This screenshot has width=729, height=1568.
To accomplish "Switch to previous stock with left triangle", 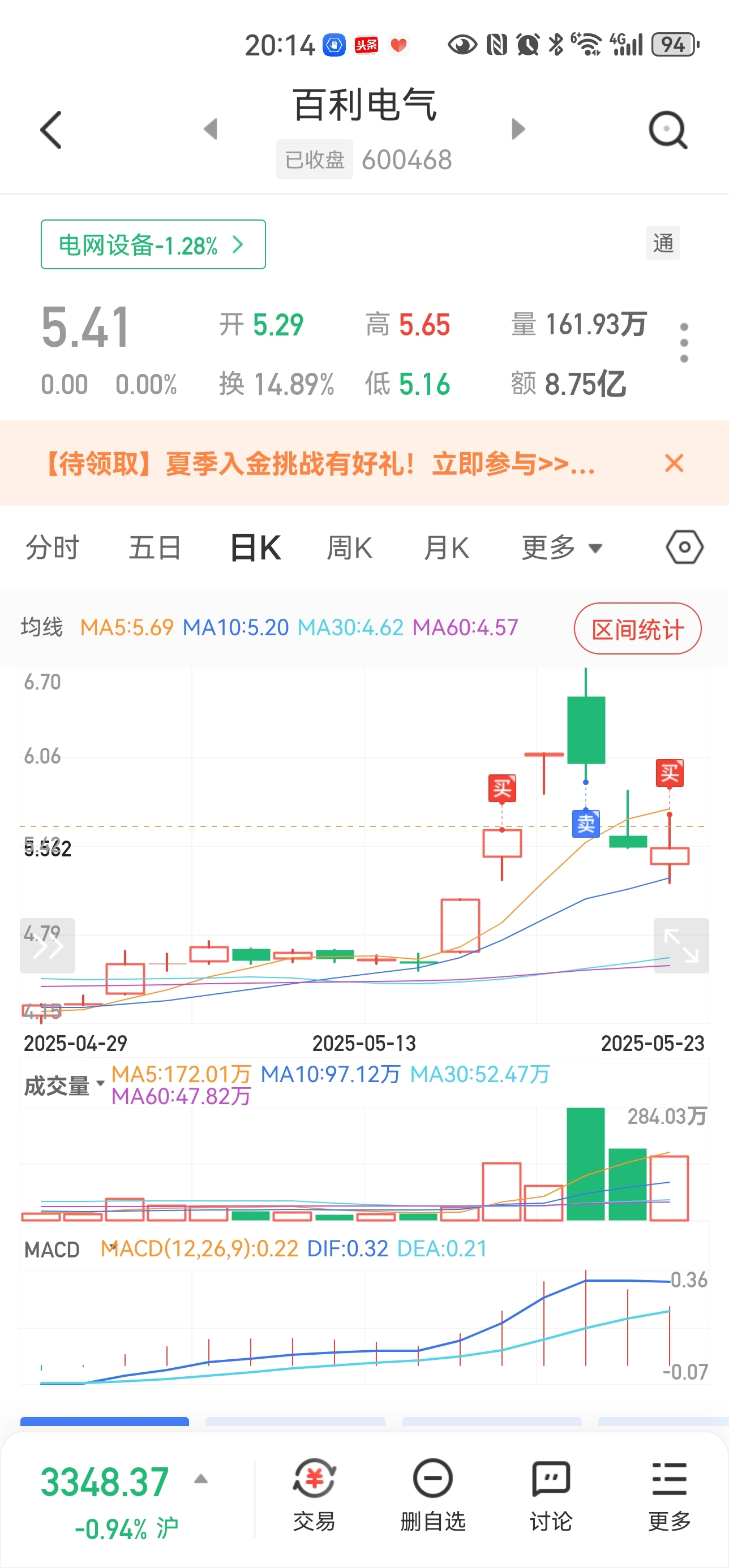I will pos(211,129).
